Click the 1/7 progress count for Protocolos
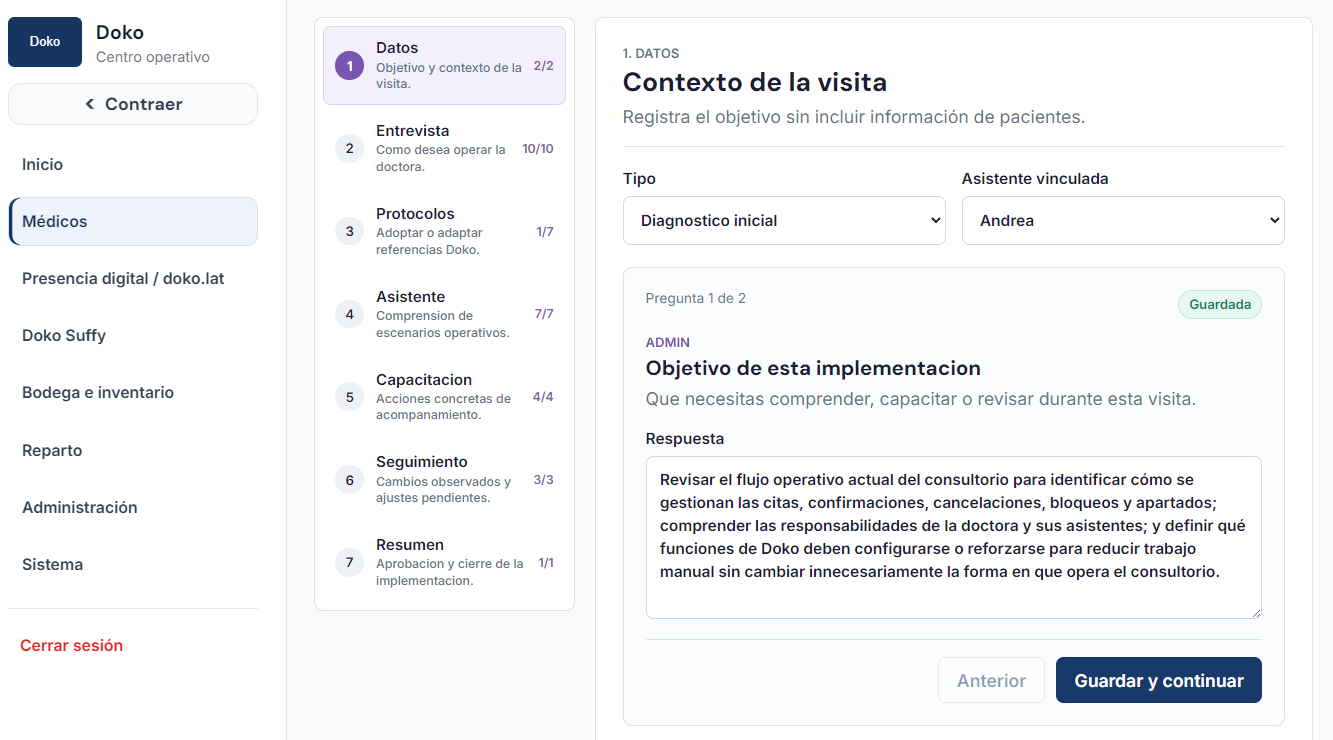The width and height of the screenshot is (1333, 740). point(545,232)
